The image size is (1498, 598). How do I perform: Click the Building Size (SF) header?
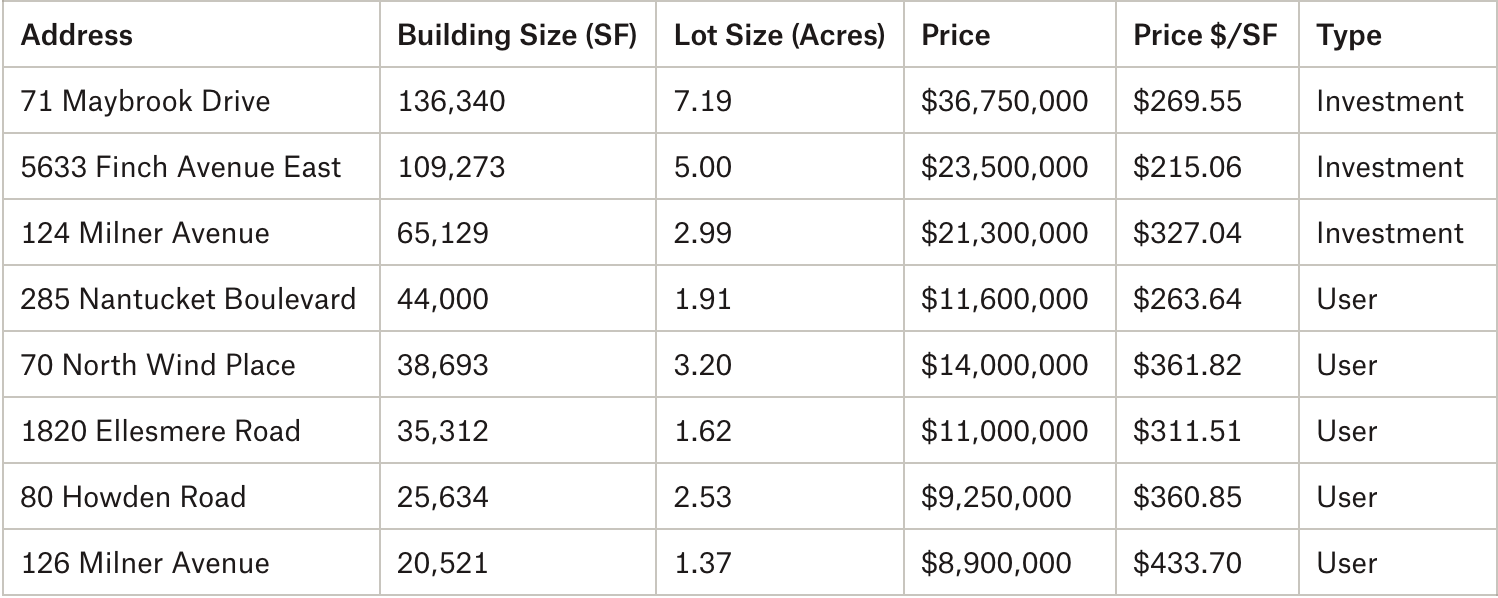click(x=517, y=36)
